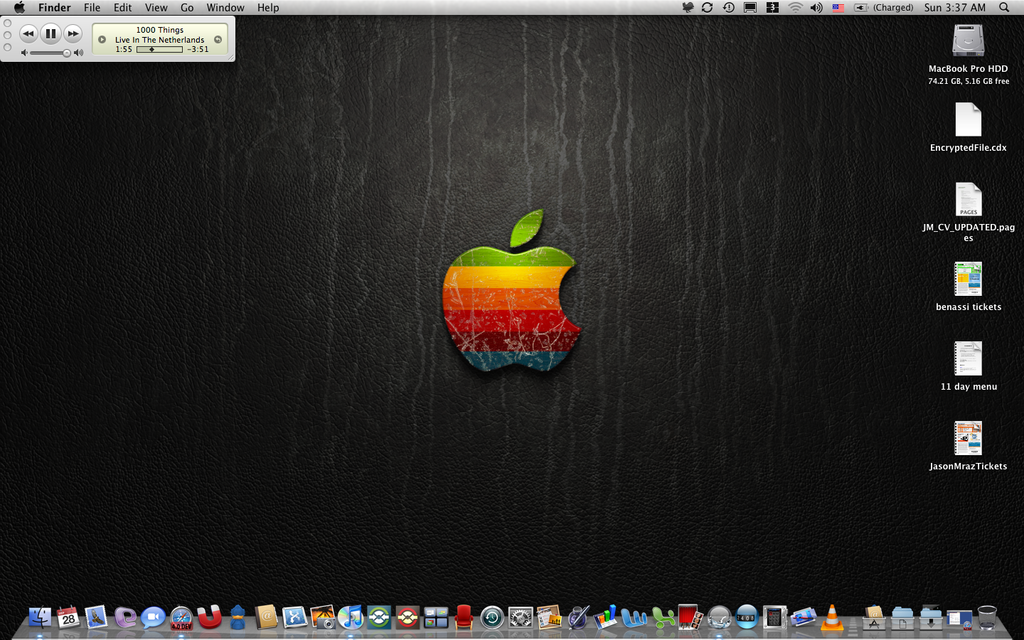Open Time Machine clock icon in dock

(x=492, y=617)
